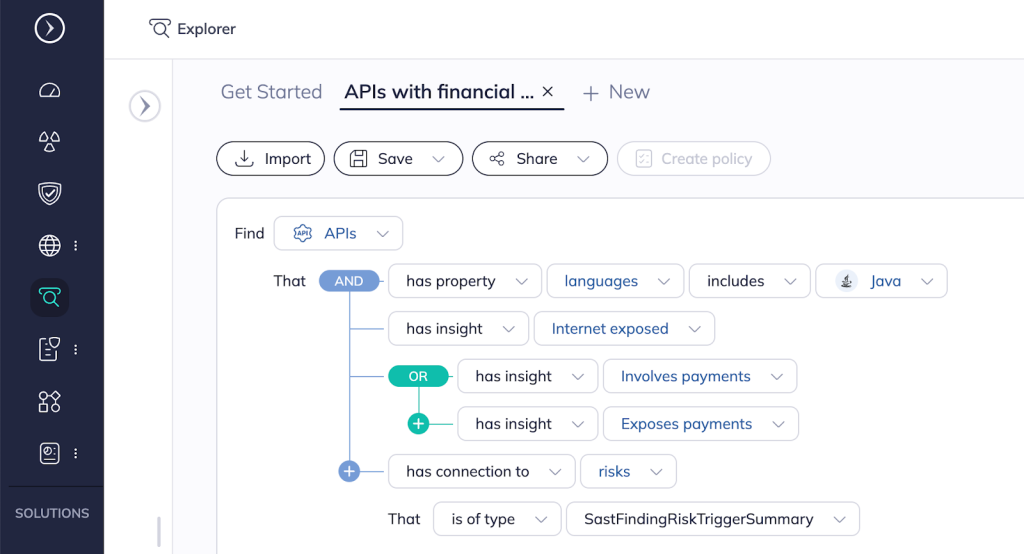Viewport: 1024px width, 554px height.
Task: Click the green plus to add OR condition
Action: pos(418,424)
